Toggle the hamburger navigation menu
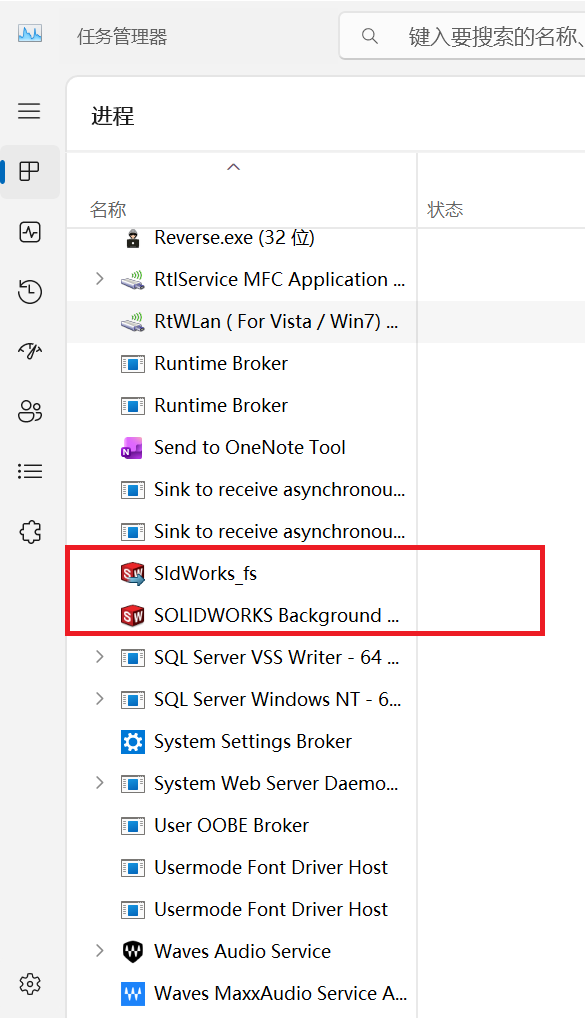Screen dimensions: 585x1018 click(29, 111)
